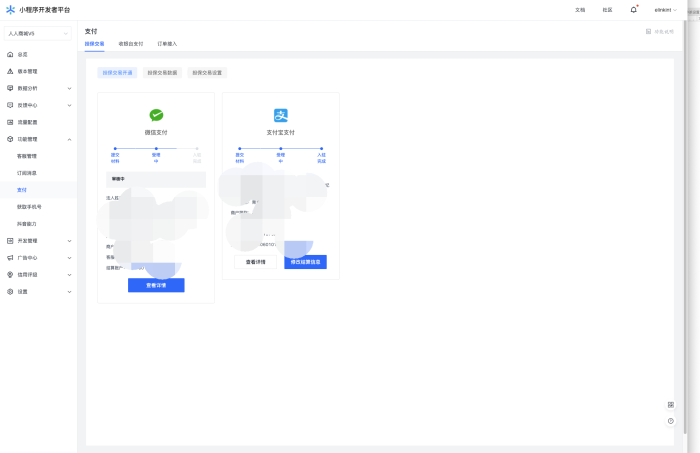
Task: Click the 数据分析 sidebar icon
Action: click(10, 88)
